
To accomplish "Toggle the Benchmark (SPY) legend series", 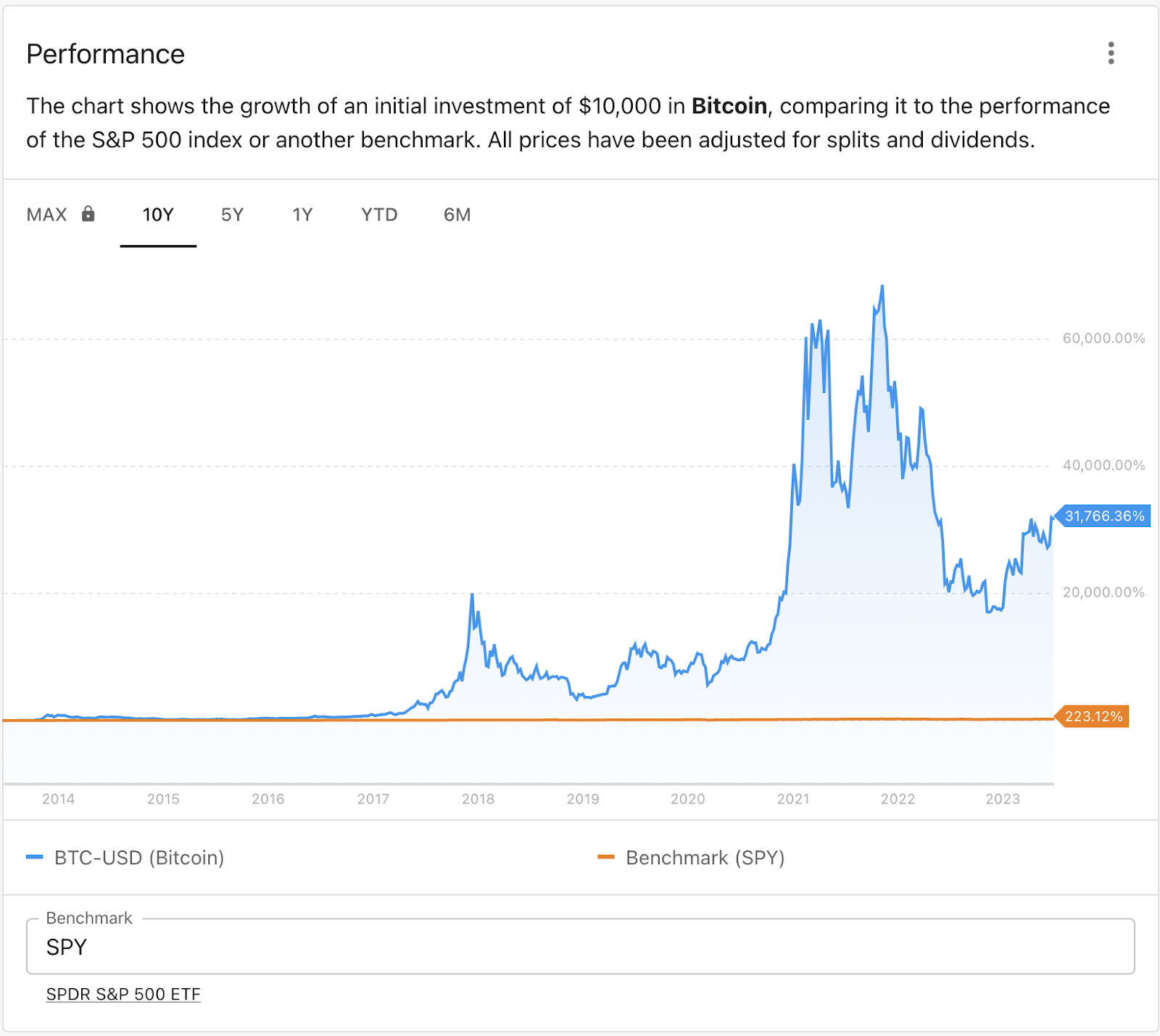I will pyautogui.click(x=705, y=858).
